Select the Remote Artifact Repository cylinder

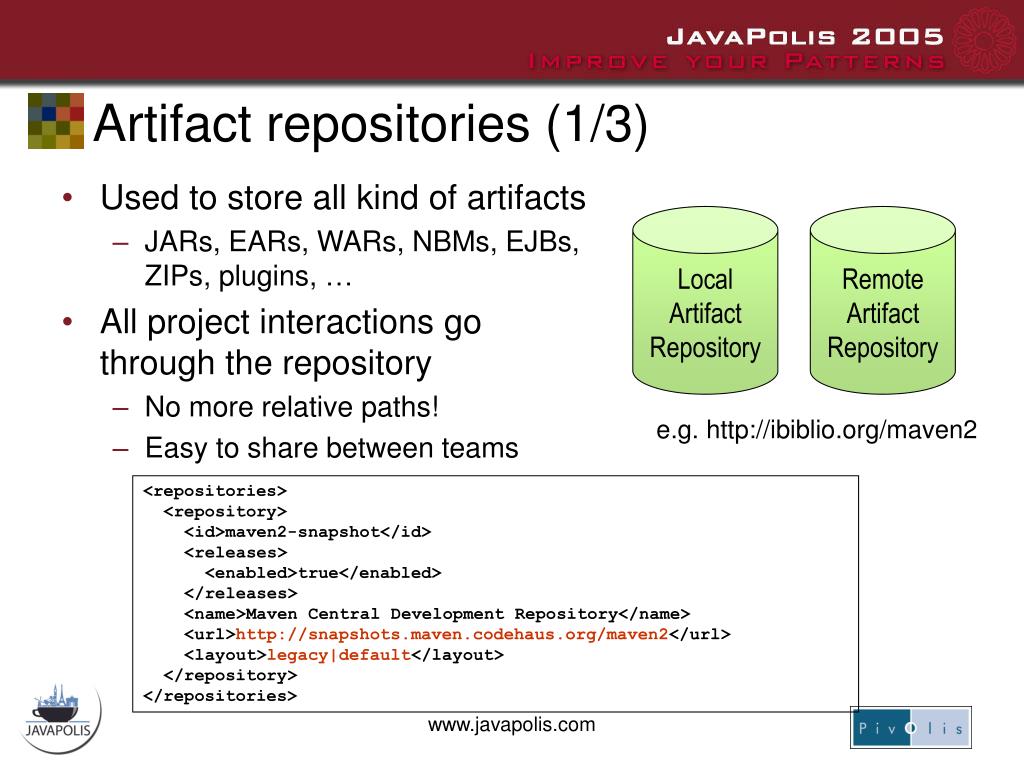click(x=883, y=300)
